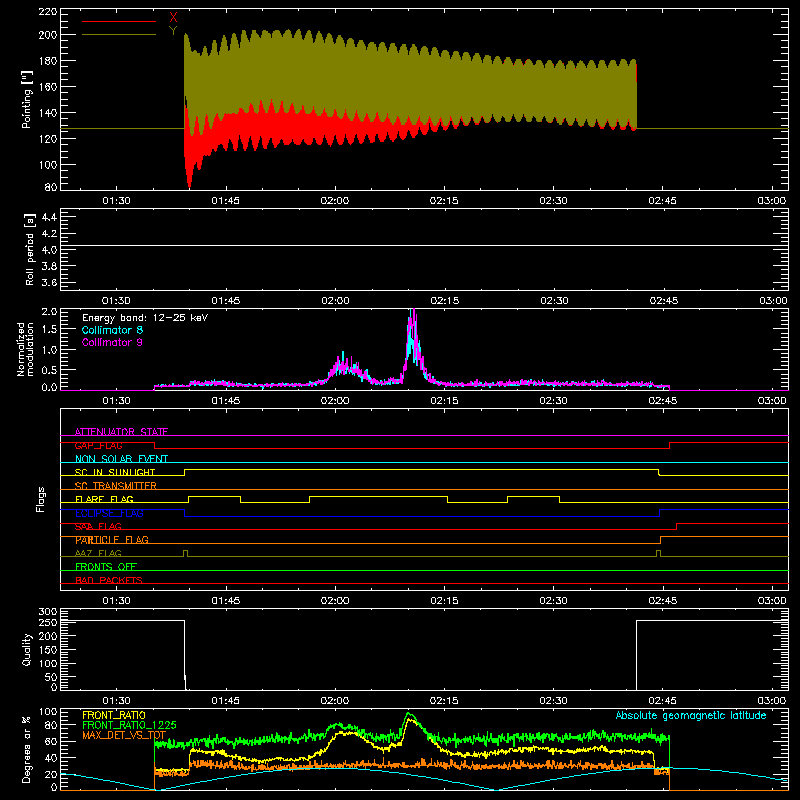Viewport: 800px width, 800px height.
Task: Select the PARTICLE_FLAG label
Action: tap(112, 540)
